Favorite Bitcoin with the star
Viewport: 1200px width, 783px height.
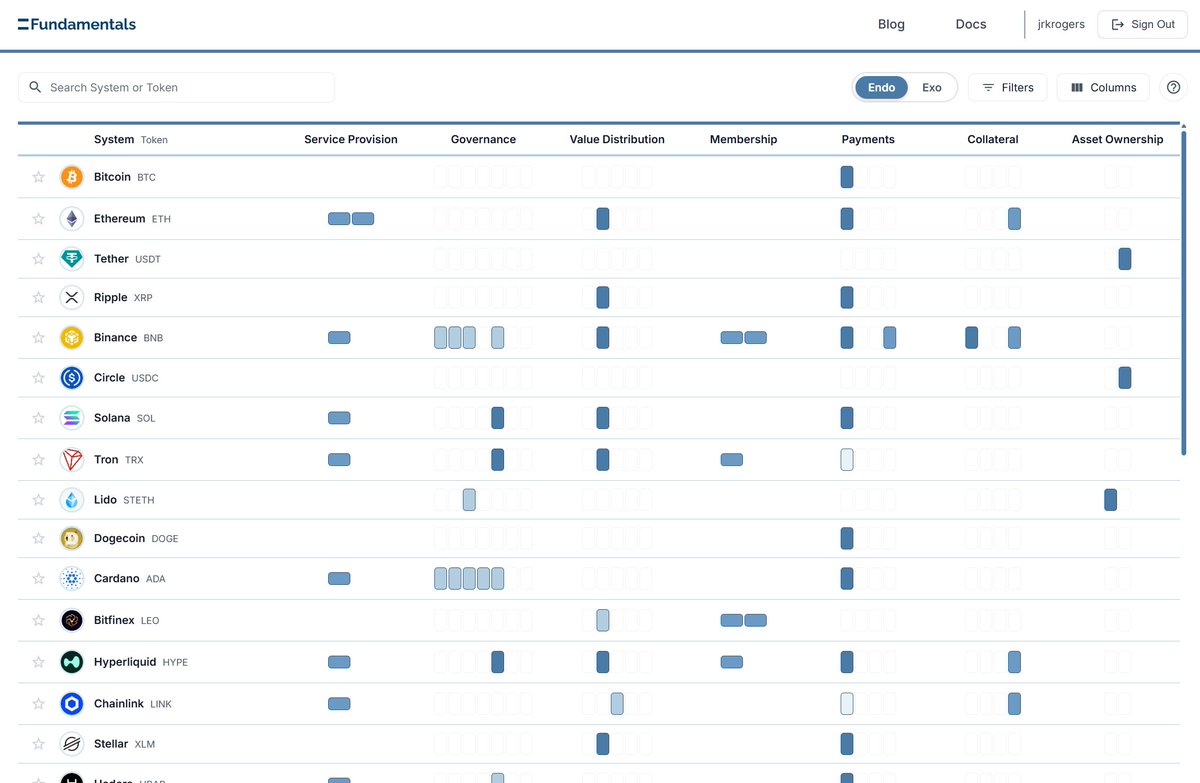coord(39,177)
